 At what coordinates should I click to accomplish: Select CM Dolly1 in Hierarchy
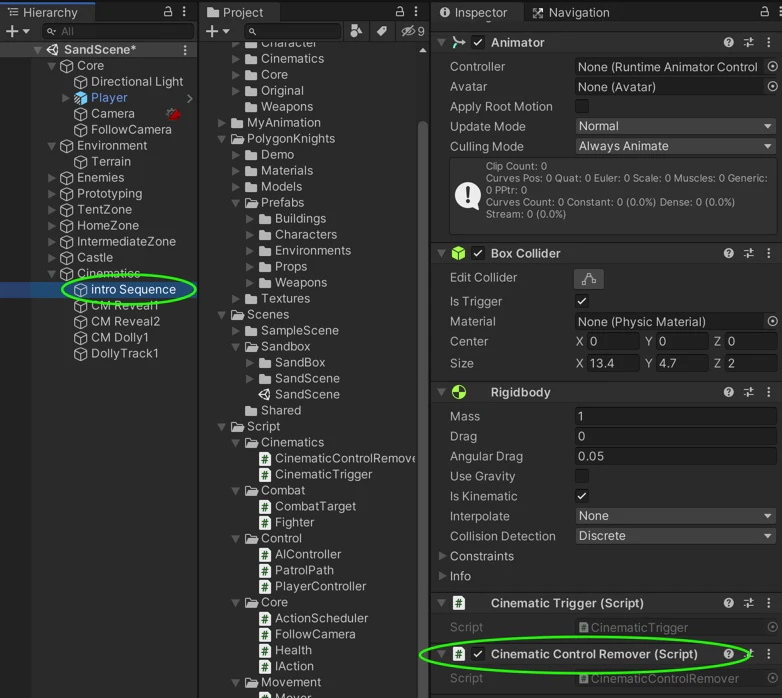[x=120, y=338]
